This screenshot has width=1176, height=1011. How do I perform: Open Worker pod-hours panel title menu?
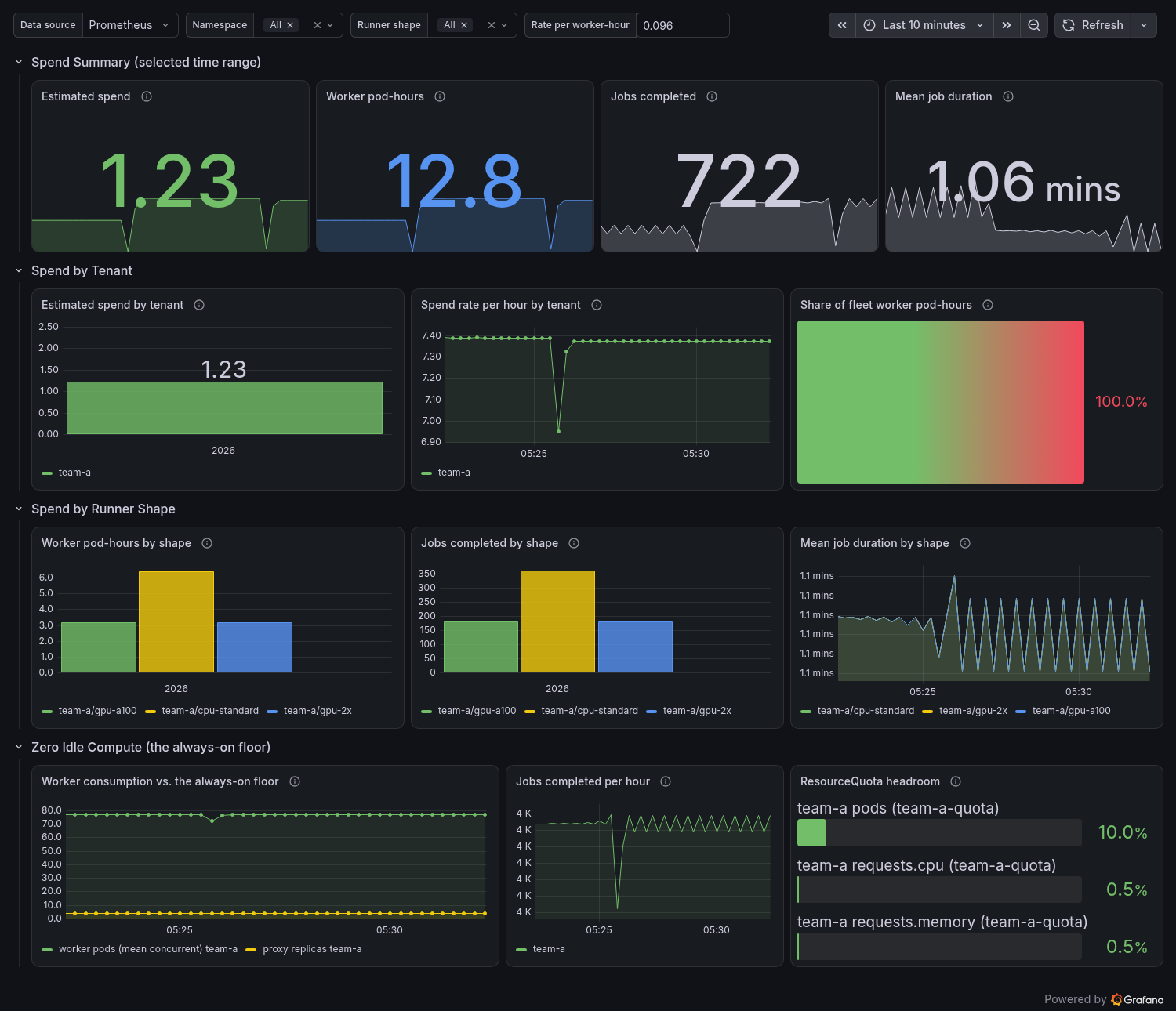click(x=375, y=96)
